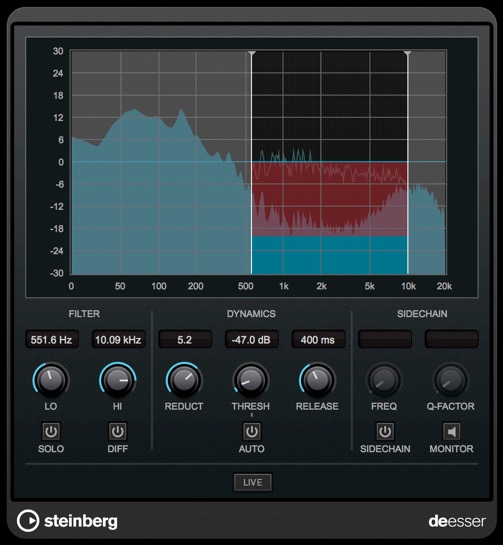The width and height of the screenshot is (503, 545).
Task: Click the RELEASE knob
Action: (x=317, y=380)
